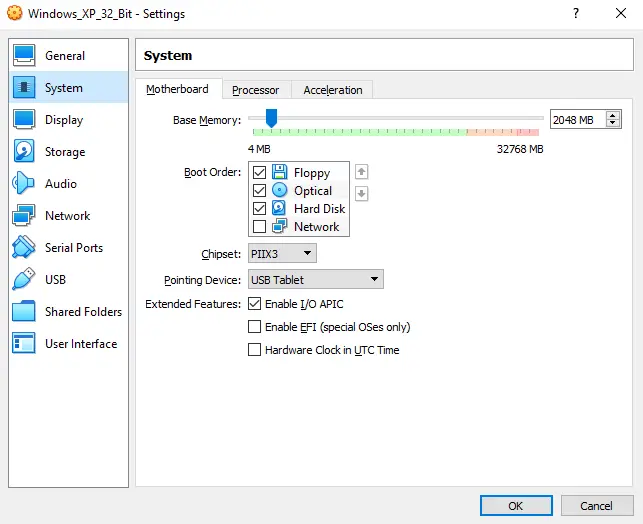Open the General settings category
The height and width of the screenshot is (524, 643).
[x=68, y=55]
